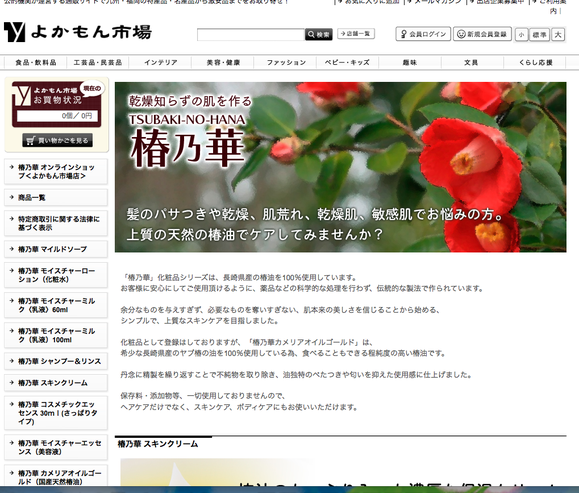Open 椿乃華 シャンプー&リンス sidebar link
Image resolution: width=579 pixels, height=493 pixels.
56,361
